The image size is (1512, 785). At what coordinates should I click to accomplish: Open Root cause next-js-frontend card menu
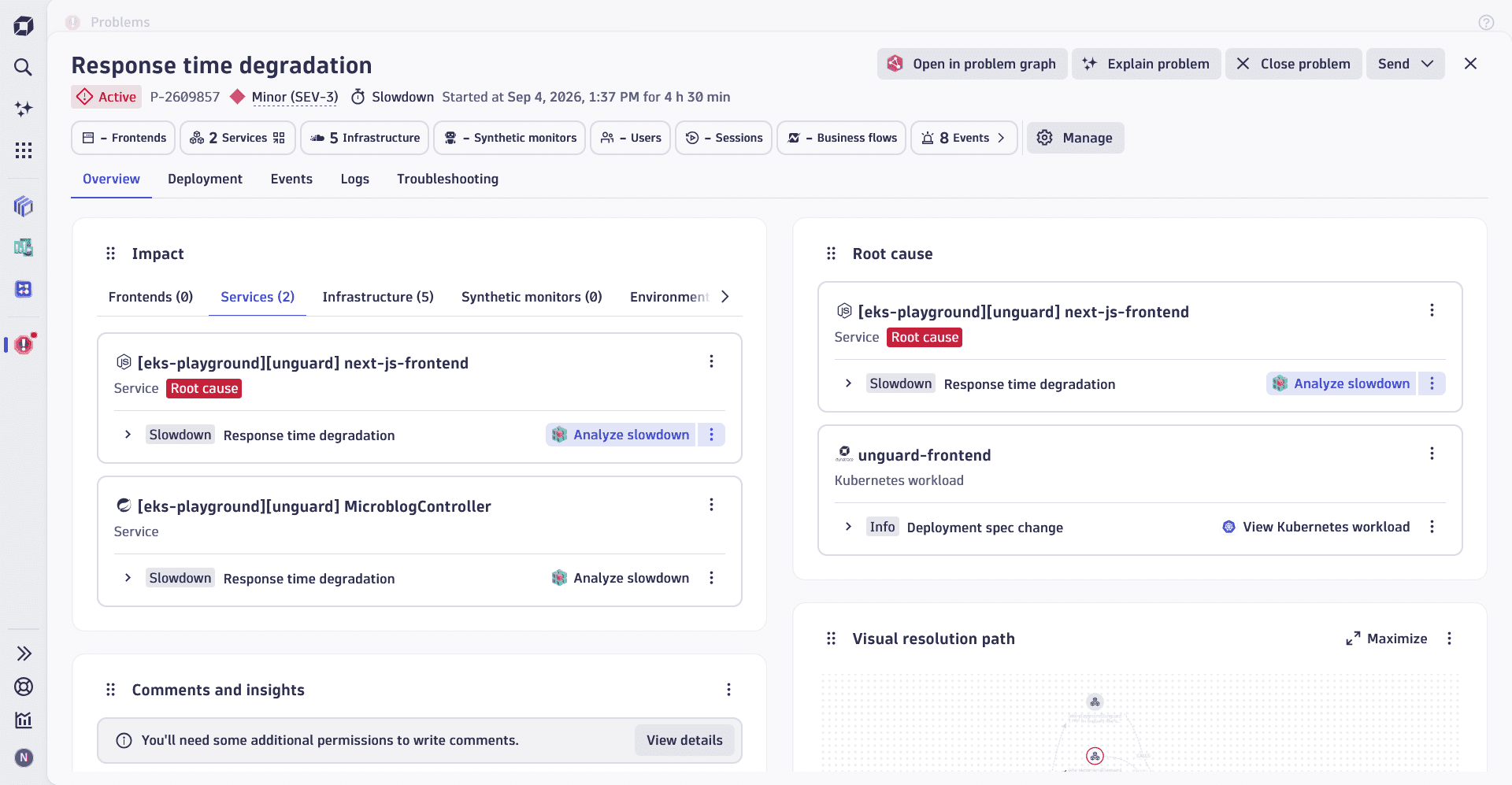[x=1432, y=310]
